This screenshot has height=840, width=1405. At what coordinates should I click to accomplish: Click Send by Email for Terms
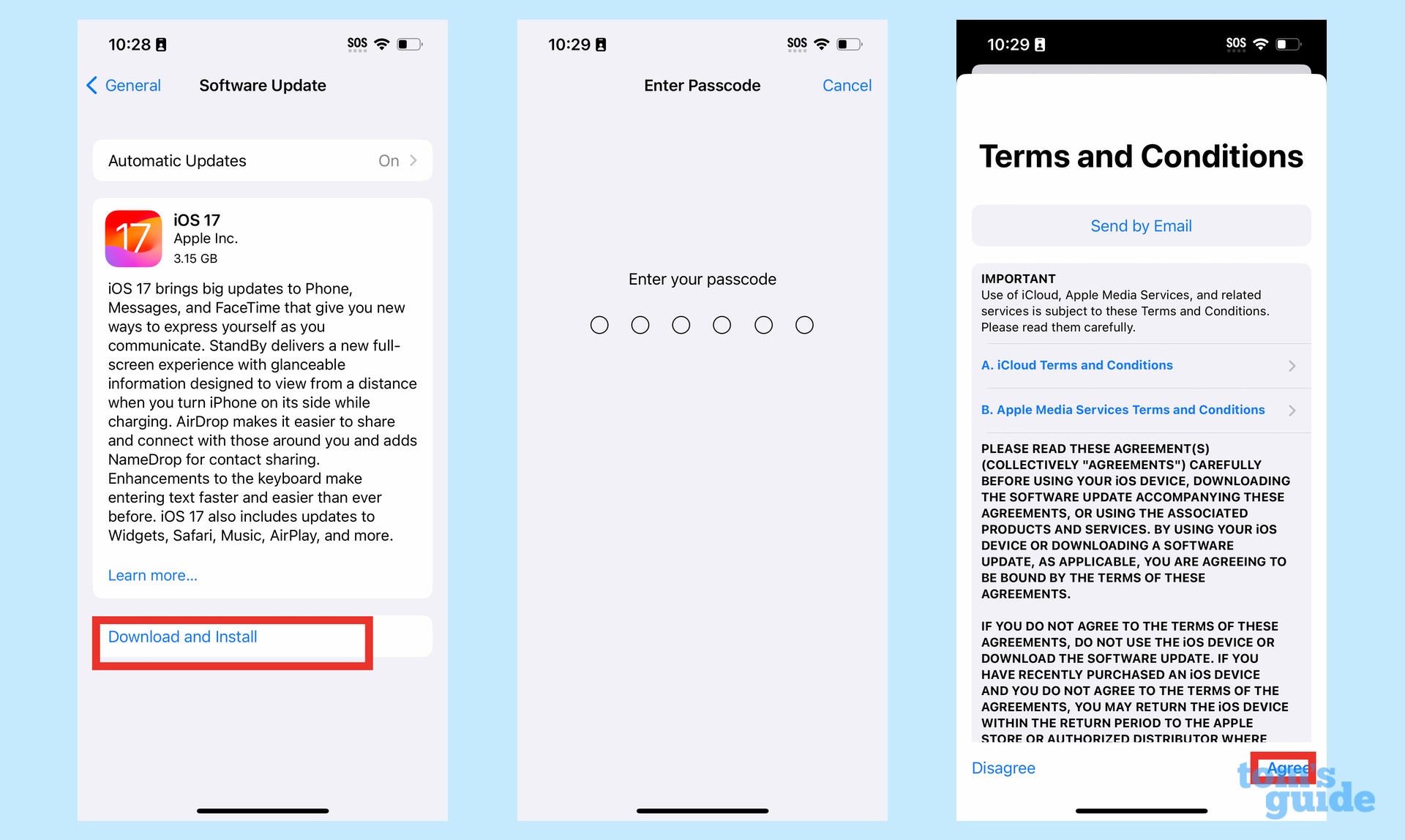pos(1140,225)
